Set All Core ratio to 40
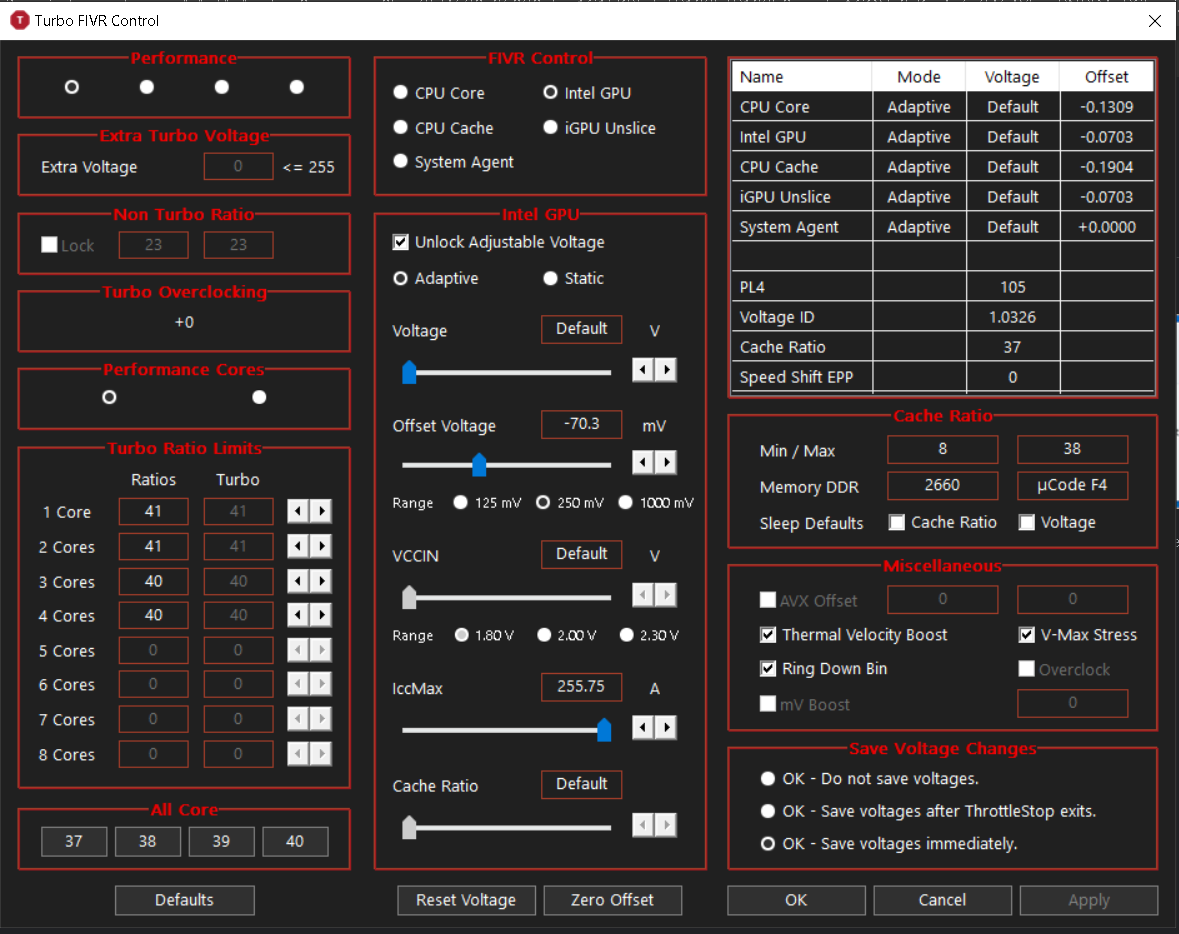 coord(295,842)
